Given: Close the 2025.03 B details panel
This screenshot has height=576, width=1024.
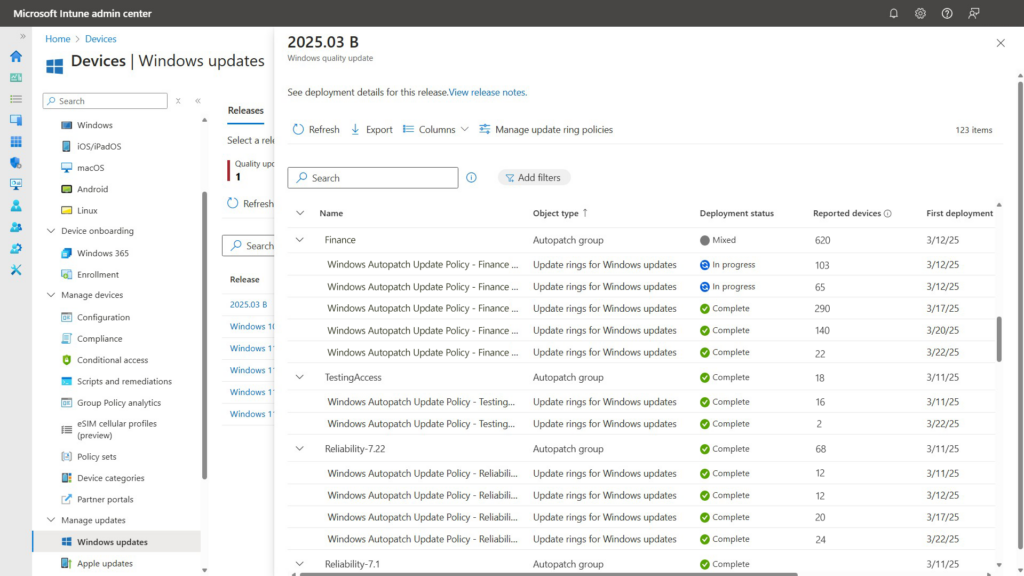Looking at the screenshot, I should [1000, 43].
